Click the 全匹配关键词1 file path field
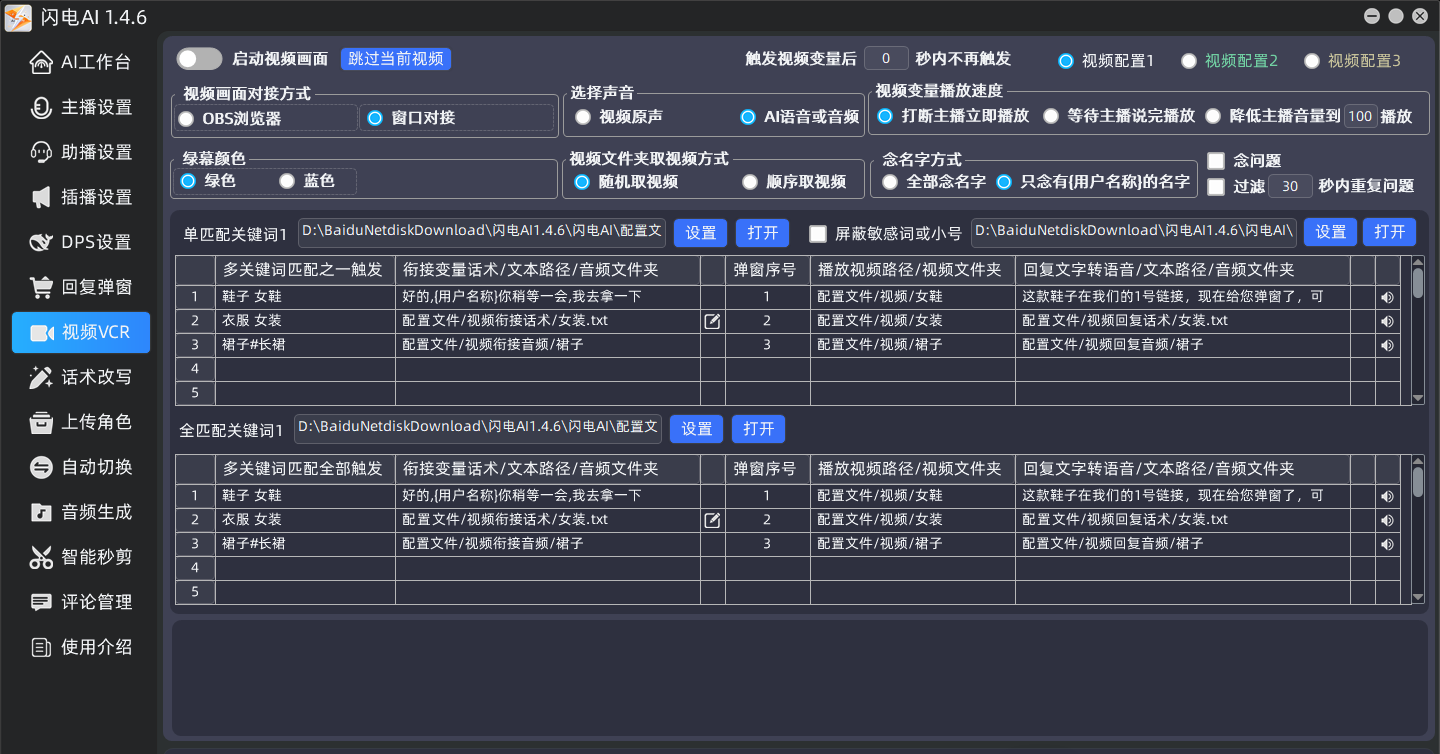 (478, 428)
